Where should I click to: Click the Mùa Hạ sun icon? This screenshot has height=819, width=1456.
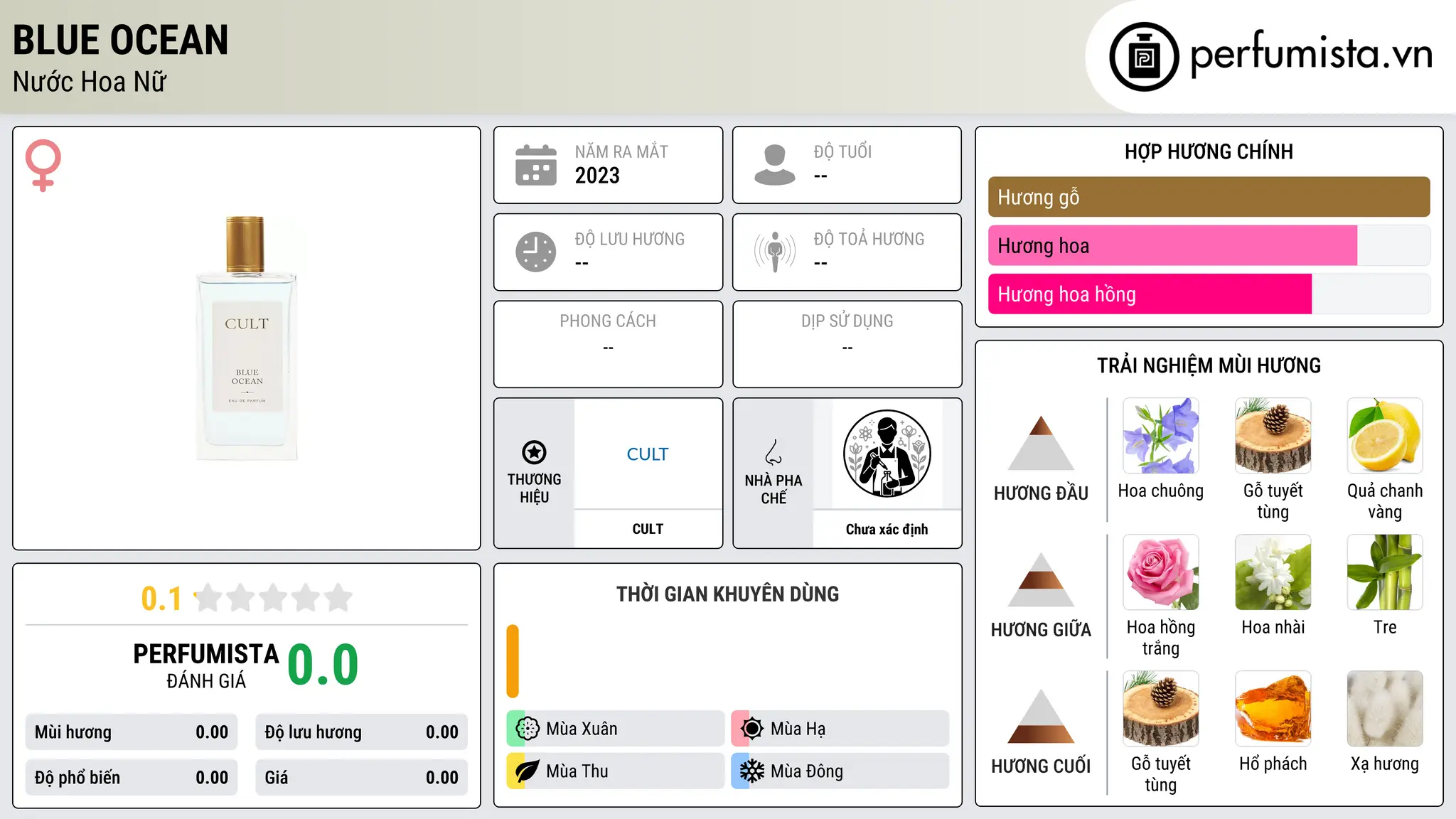click(752, 729)
